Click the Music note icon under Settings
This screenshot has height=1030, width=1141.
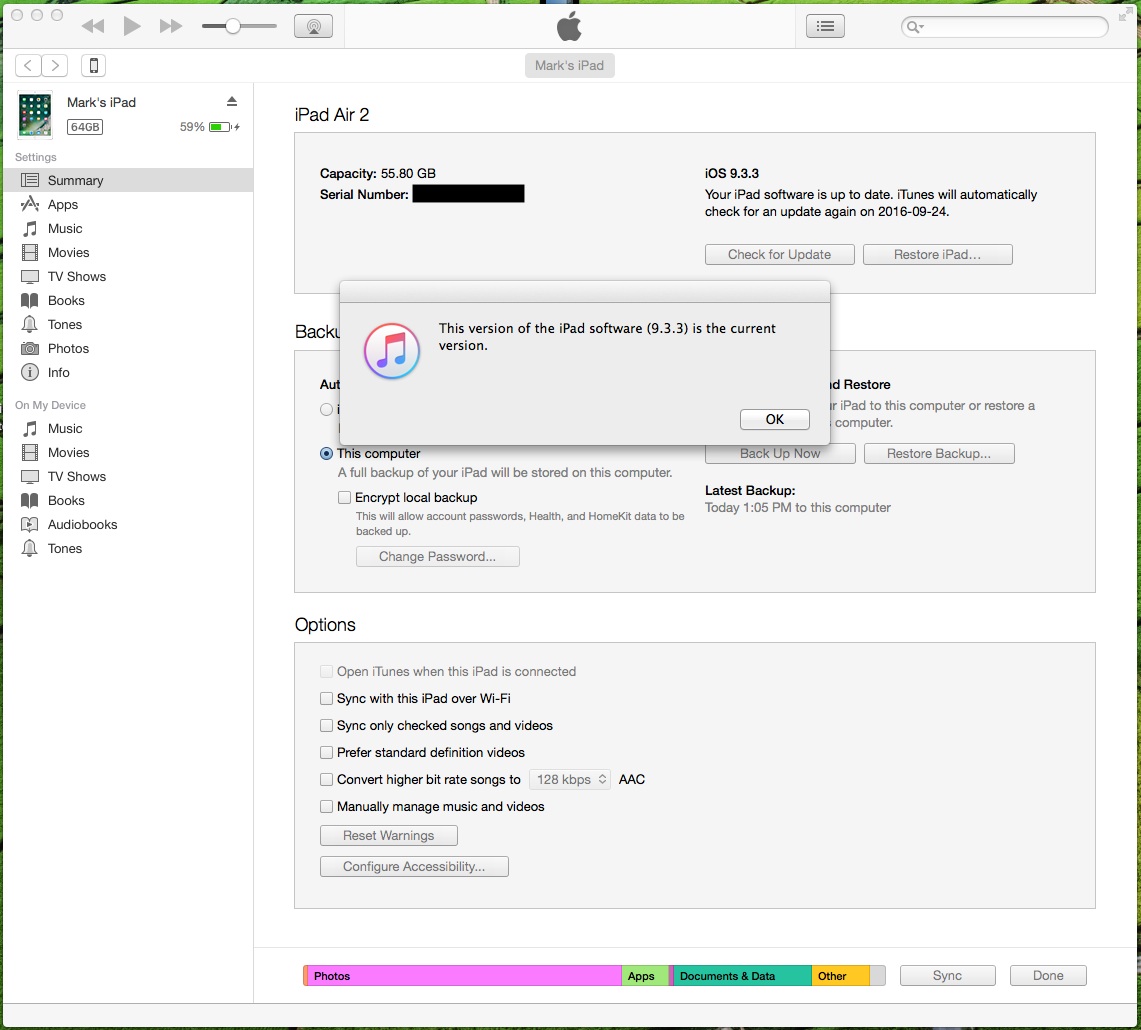(30, 229)
